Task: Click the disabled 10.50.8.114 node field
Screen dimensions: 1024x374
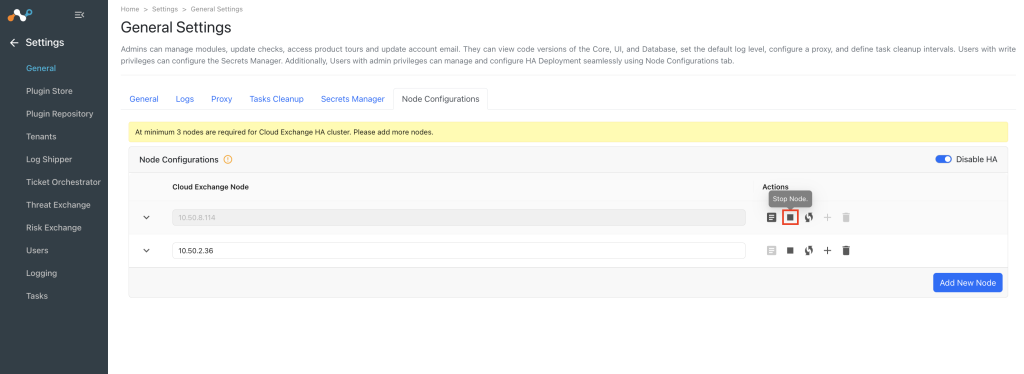Action: pyautogui.click(x=458, y=217)
